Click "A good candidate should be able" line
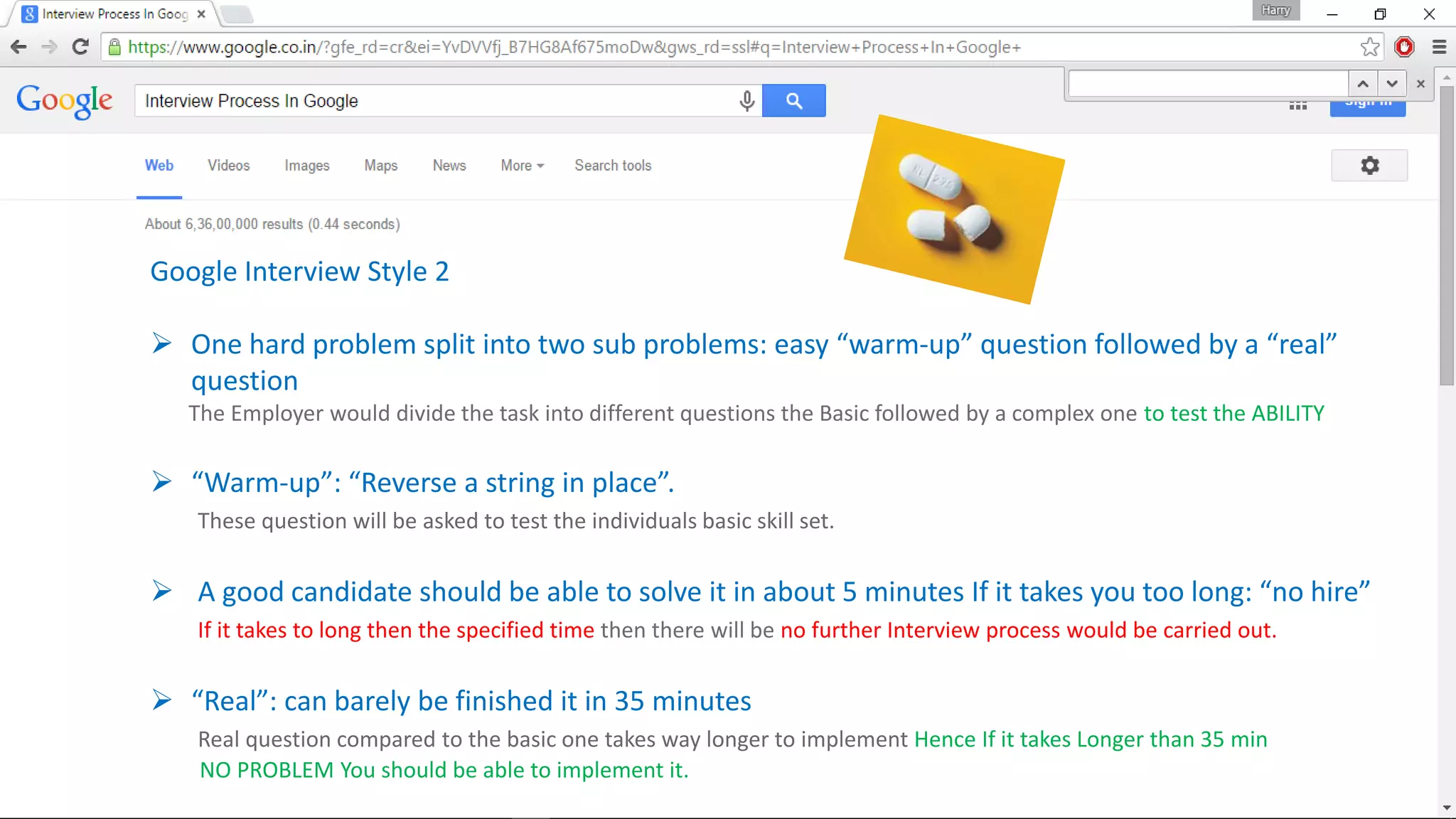The height and width of the screenshot is (819, 1456). point(783,591)
